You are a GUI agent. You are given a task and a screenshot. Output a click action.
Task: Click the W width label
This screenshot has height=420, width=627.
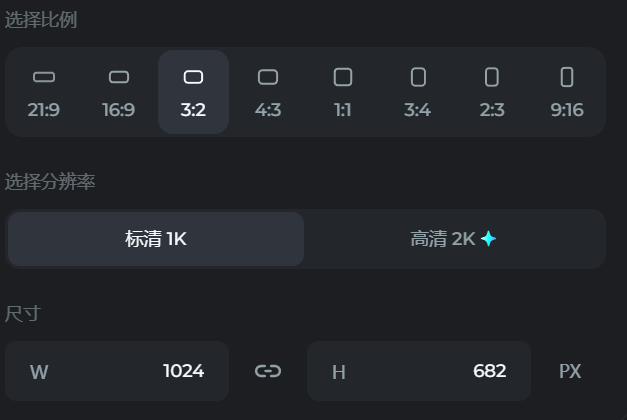pyautogui.click(x=39, y=372)
